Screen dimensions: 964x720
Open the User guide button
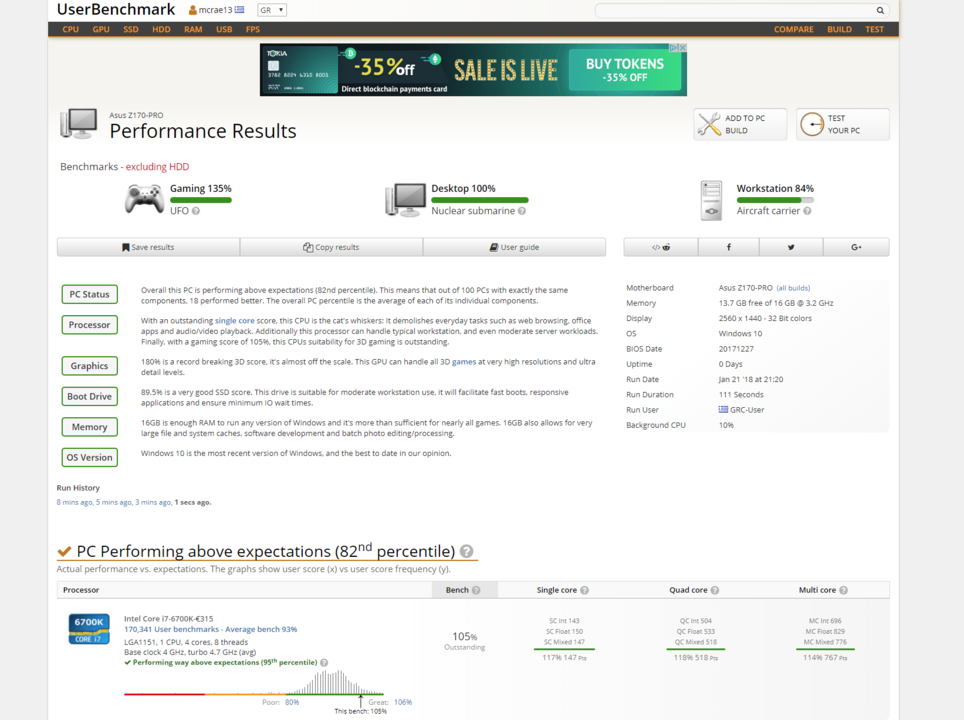click(x=515, y=247)
